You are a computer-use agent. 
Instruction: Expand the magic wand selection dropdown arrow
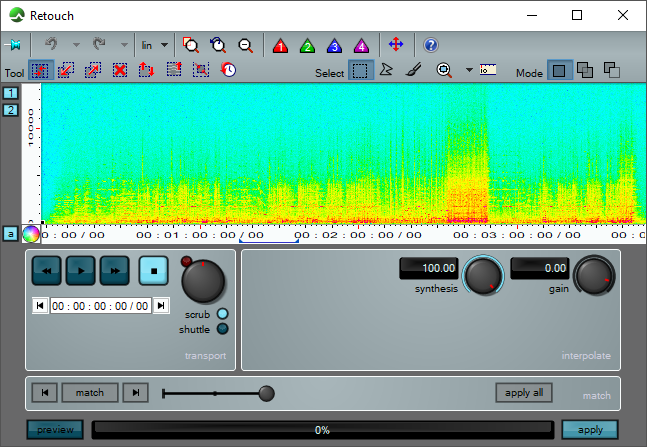(469, 71)
